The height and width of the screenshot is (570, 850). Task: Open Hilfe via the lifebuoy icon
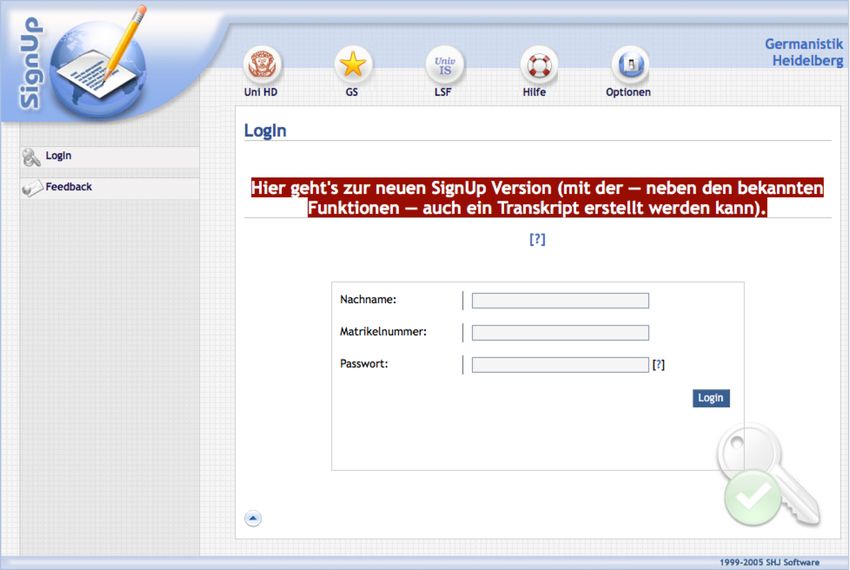pyautogui.click(x=538, y=66)
